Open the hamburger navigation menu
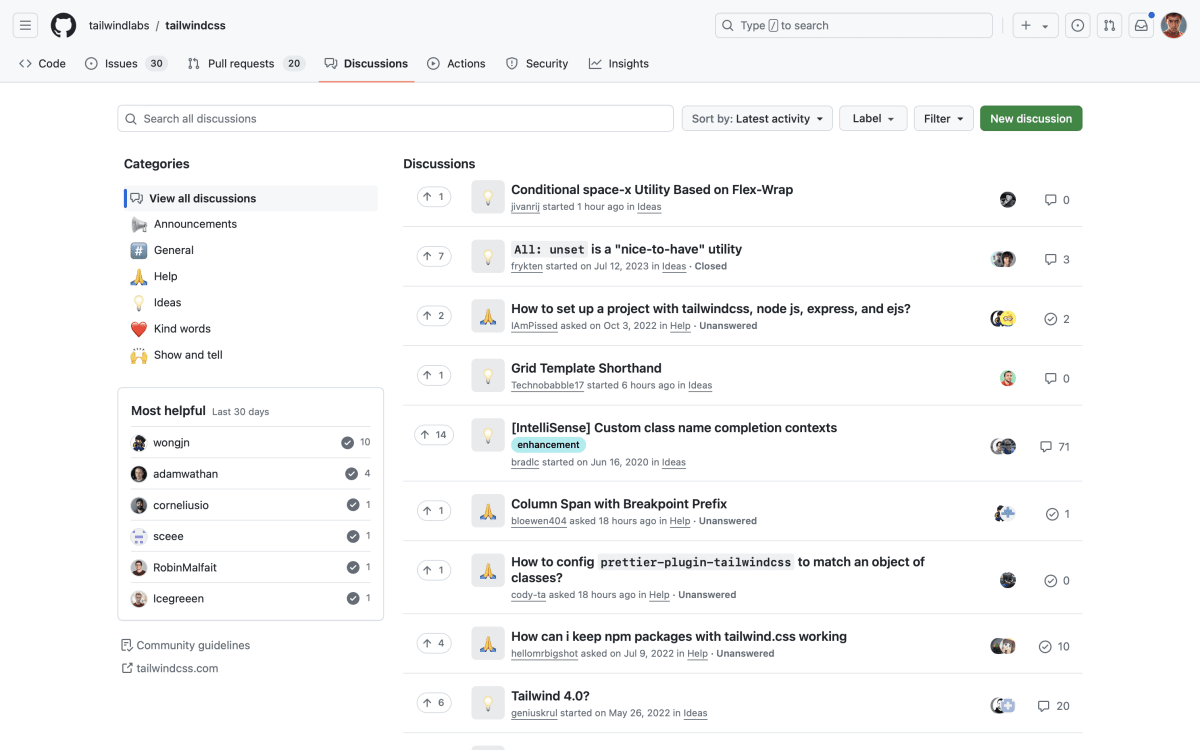1200x750 pixels. coord(26,26)
